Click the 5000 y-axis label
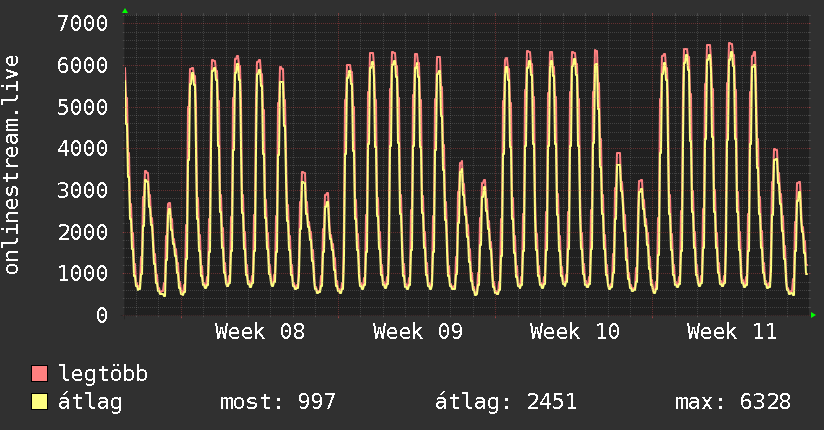This screenshot has width=824, height=430. pos(83,107)
